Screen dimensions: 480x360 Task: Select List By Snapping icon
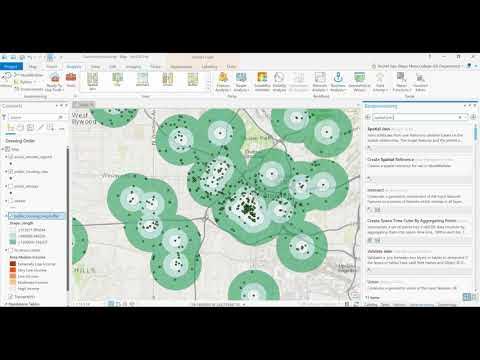click(x=50, y=127)
